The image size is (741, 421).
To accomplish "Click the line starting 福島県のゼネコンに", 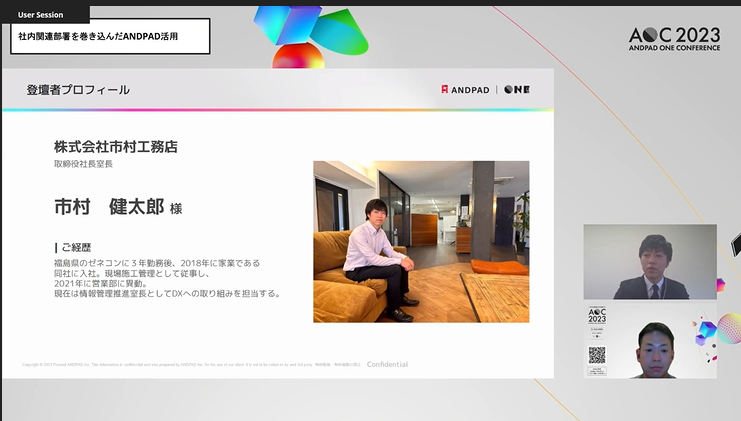I will (x=157, y=263).
